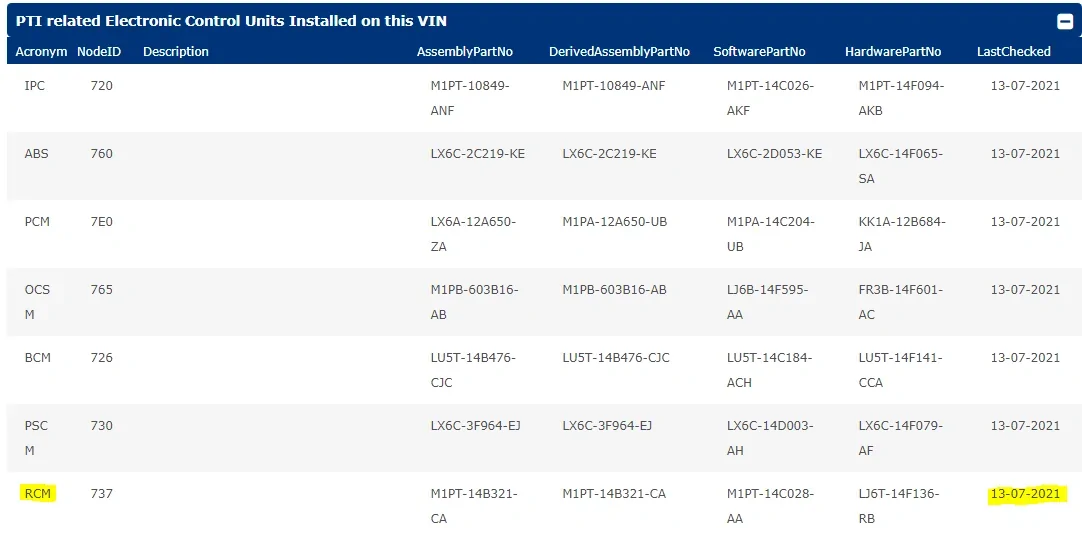This screenshot has width=1082, height=551.
Task: Click the LastChecked column header
Action: pos(1013,51)
